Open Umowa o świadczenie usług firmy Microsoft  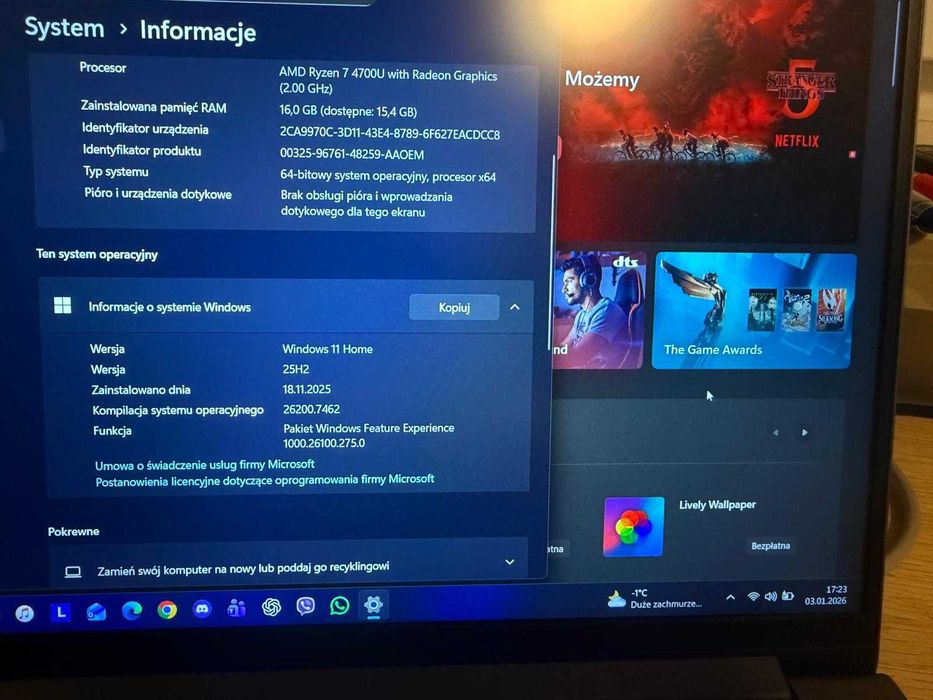(x=205, y=465)
